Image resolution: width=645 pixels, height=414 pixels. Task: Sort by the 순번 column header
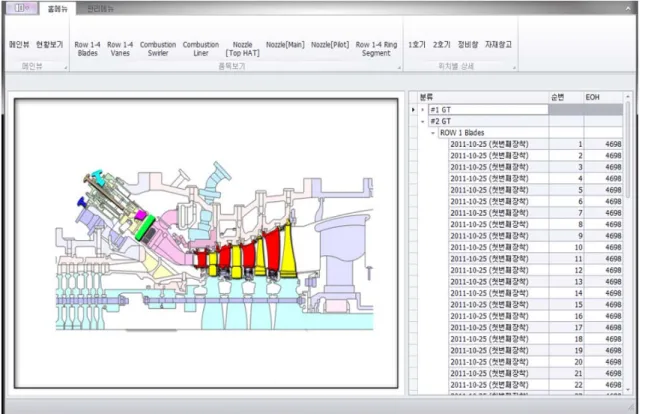[566, 97]
